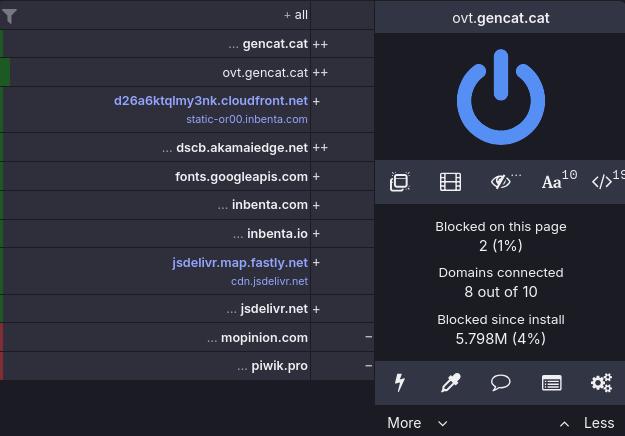Click the cdn.jsdelivr.net alias text
The image size is (625, 436).
[x=269, y=281]
